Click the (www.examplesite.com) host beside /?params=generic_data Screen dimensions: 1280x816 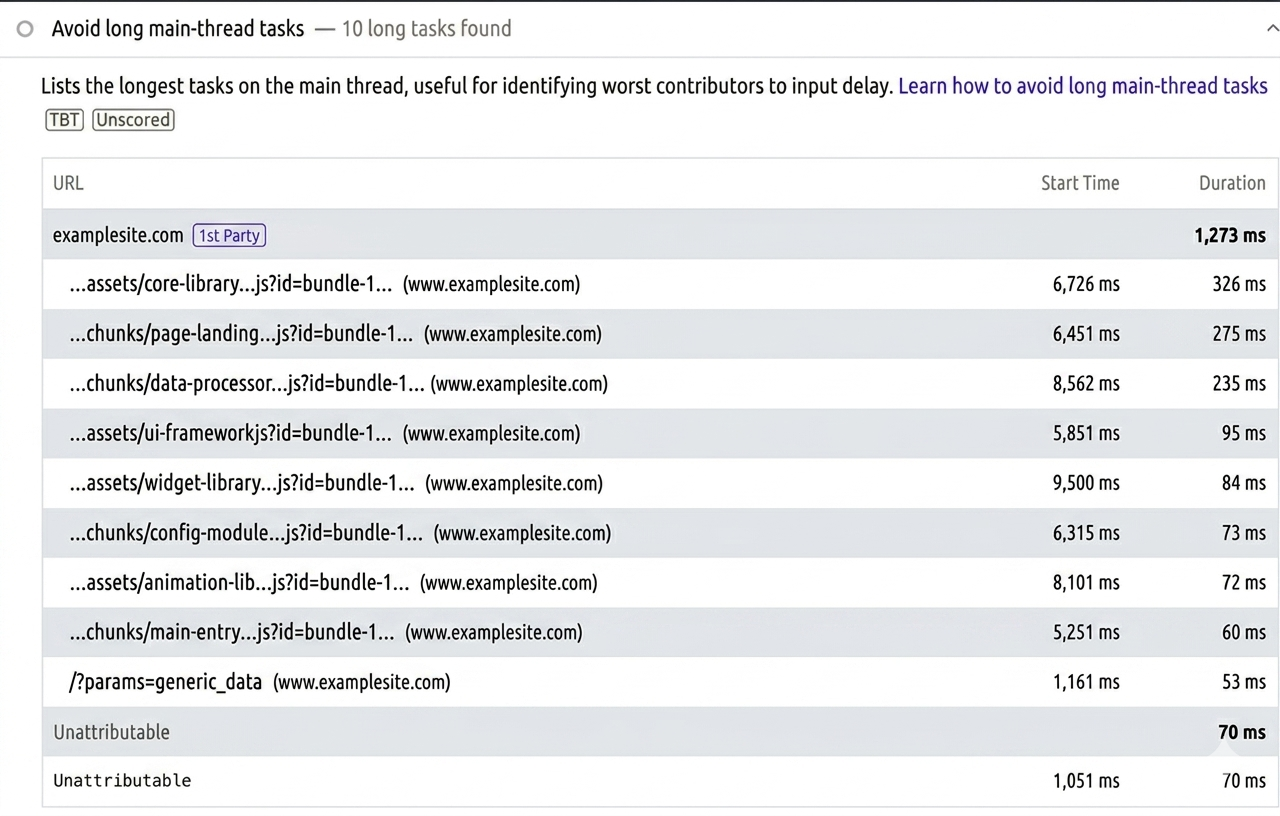[x=362, y=682]
